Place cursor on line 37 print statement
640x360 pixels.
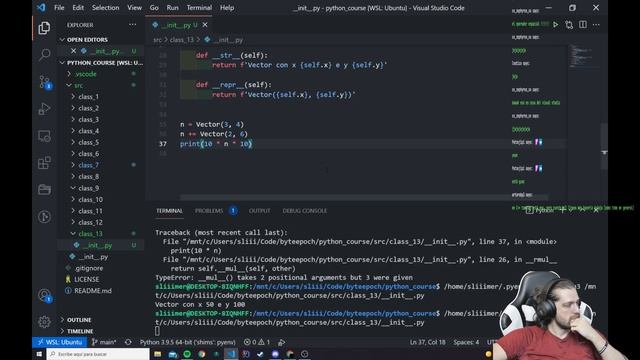pyautogui.click(x=216, y=144)
